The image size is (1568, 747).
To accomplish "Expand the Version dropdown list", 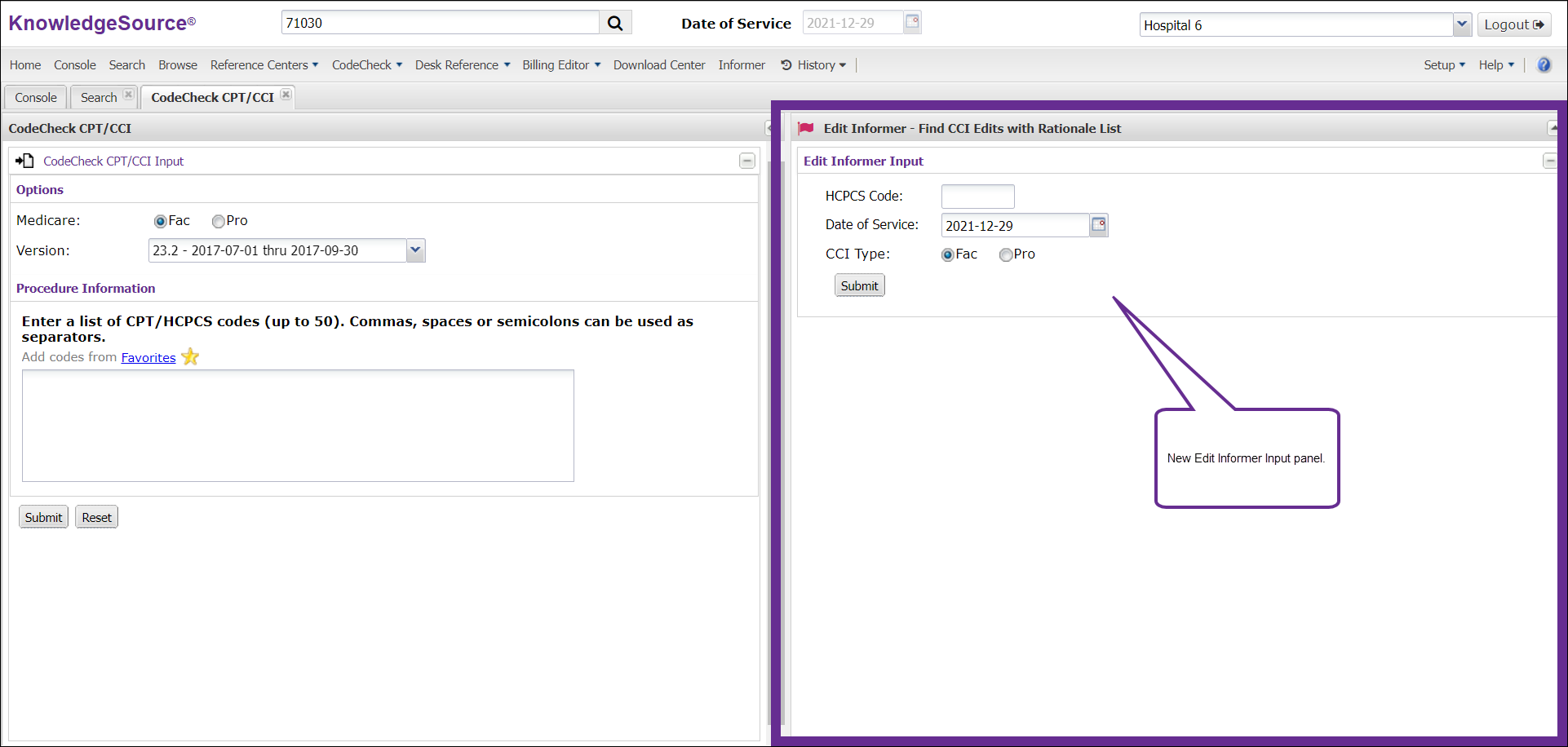I will (x=415, y=250).
